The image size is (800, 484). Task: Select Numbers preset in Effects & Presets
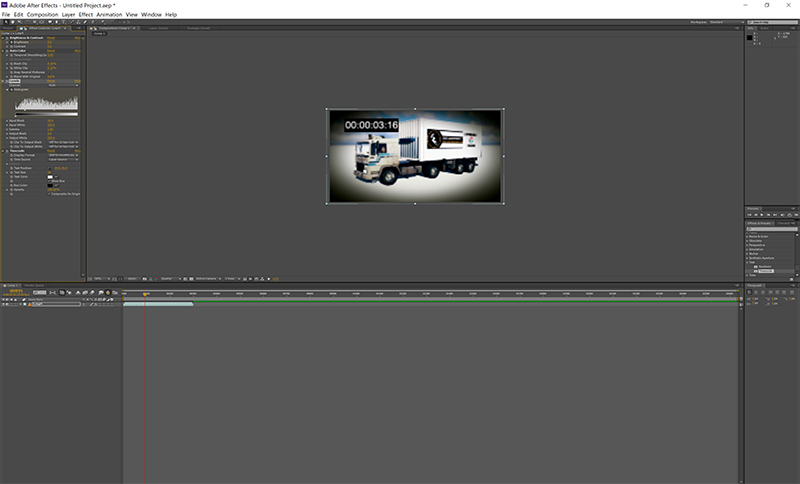click(x=765, y=267)
